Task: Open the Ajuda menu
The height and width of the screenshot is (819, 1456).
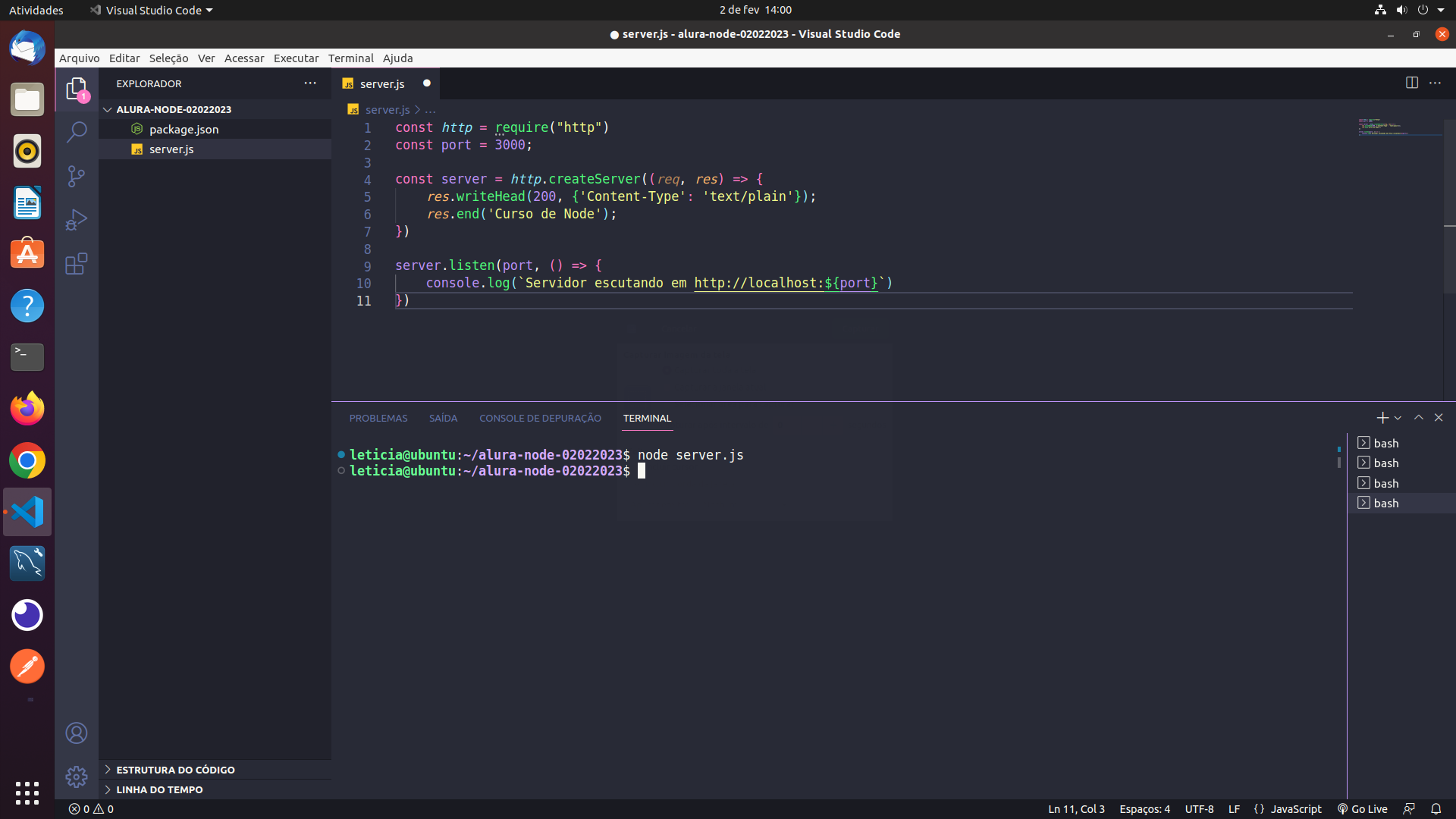Action: tap(397, 58)
